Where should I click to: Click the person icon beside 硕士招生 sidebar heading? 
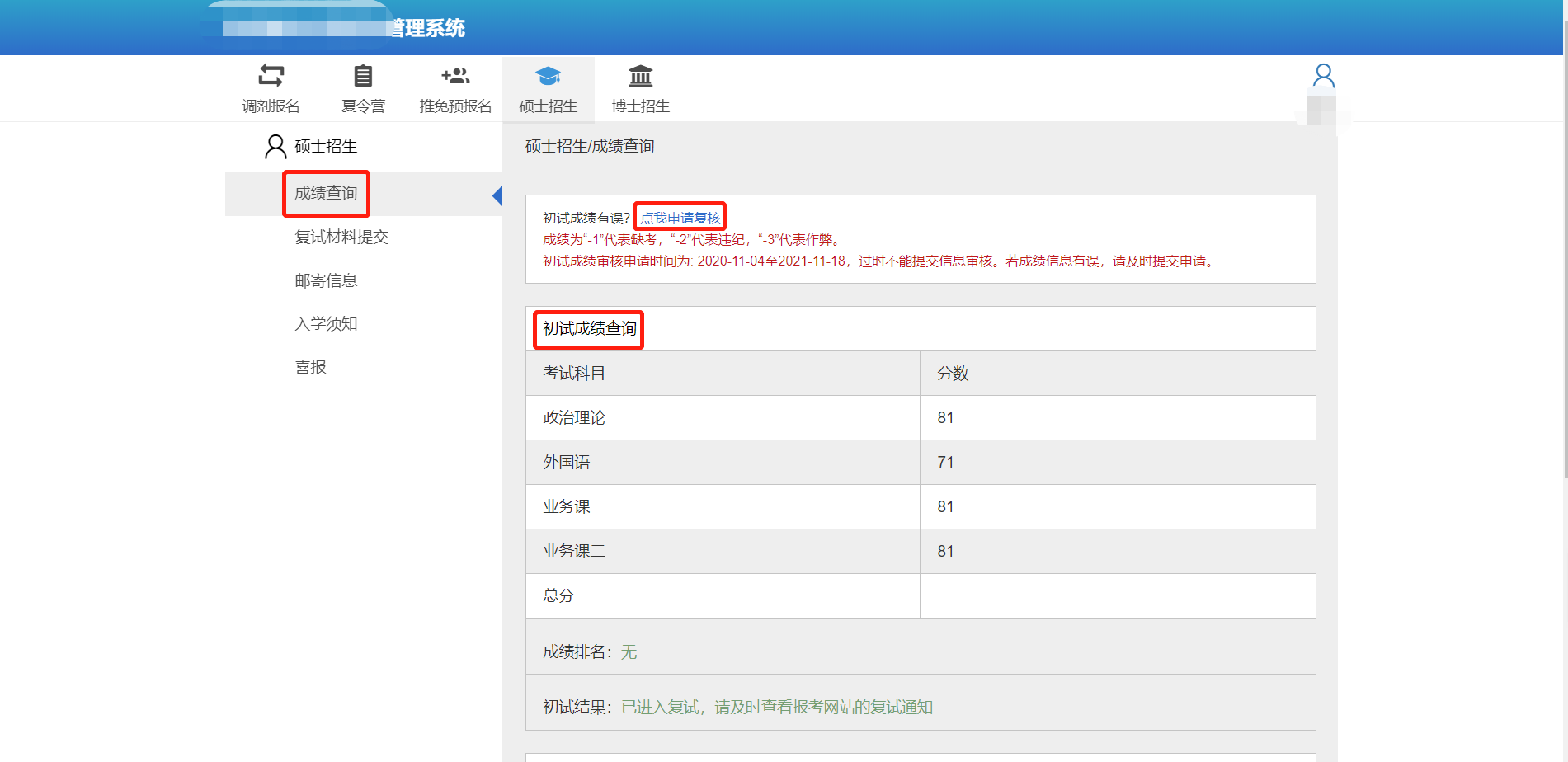tap(275, 147)
